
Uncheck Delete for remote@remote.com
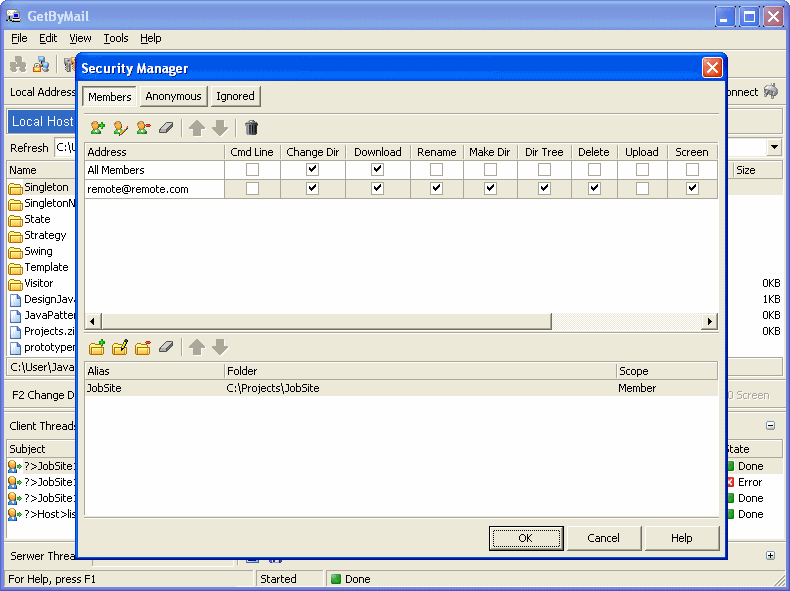[x=595, y=188]
